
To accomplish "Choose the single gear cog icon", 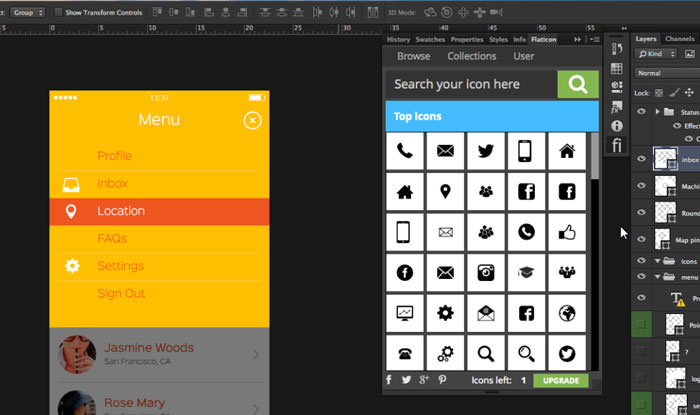I will 445,313.
